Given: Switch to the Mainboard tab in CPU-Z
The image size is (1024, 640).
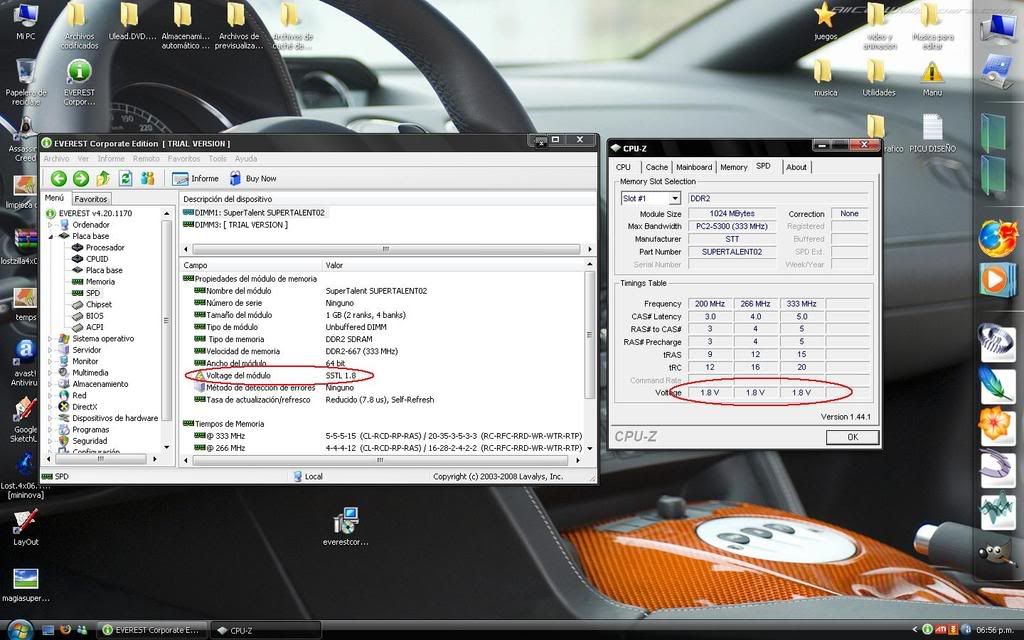Looking at the screenshot, I should coord(694,167).
